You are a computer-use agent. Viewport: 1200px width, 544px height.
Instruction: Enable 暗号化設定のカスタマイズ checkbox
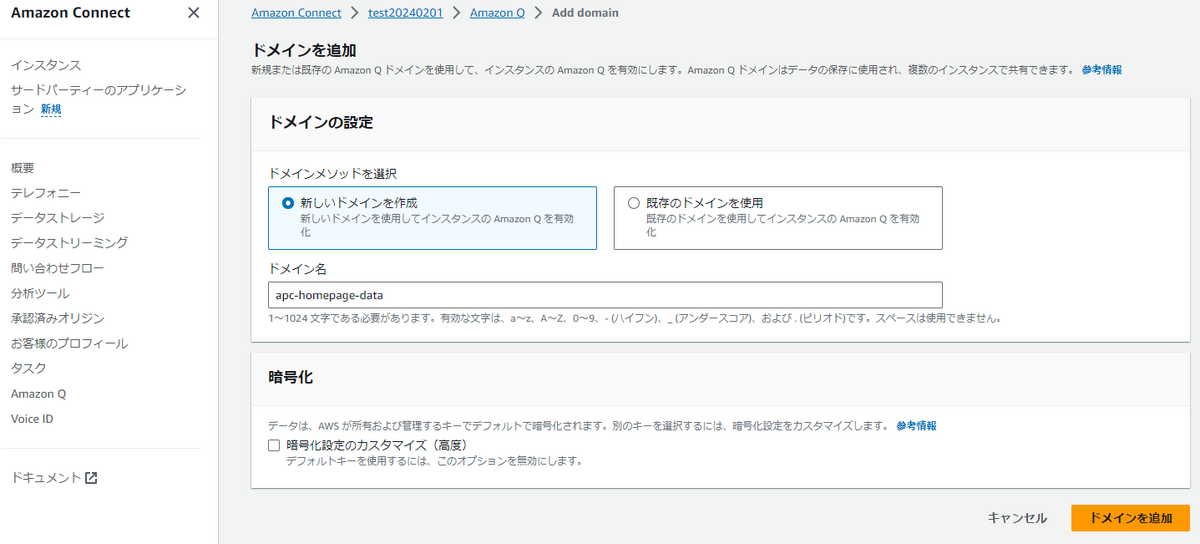pos(274,445)
